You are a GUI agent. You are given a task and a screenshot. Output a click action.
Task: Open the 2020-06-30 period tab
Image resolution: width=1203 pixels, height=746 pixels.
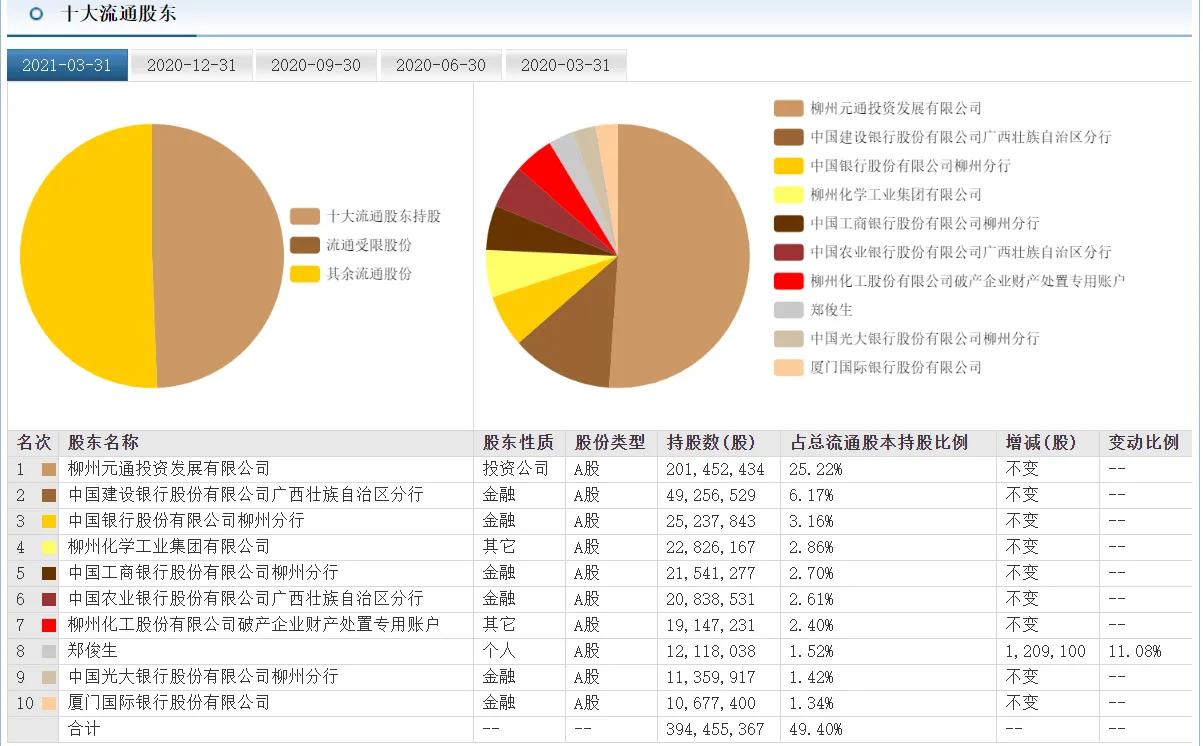tap(440, 64)
